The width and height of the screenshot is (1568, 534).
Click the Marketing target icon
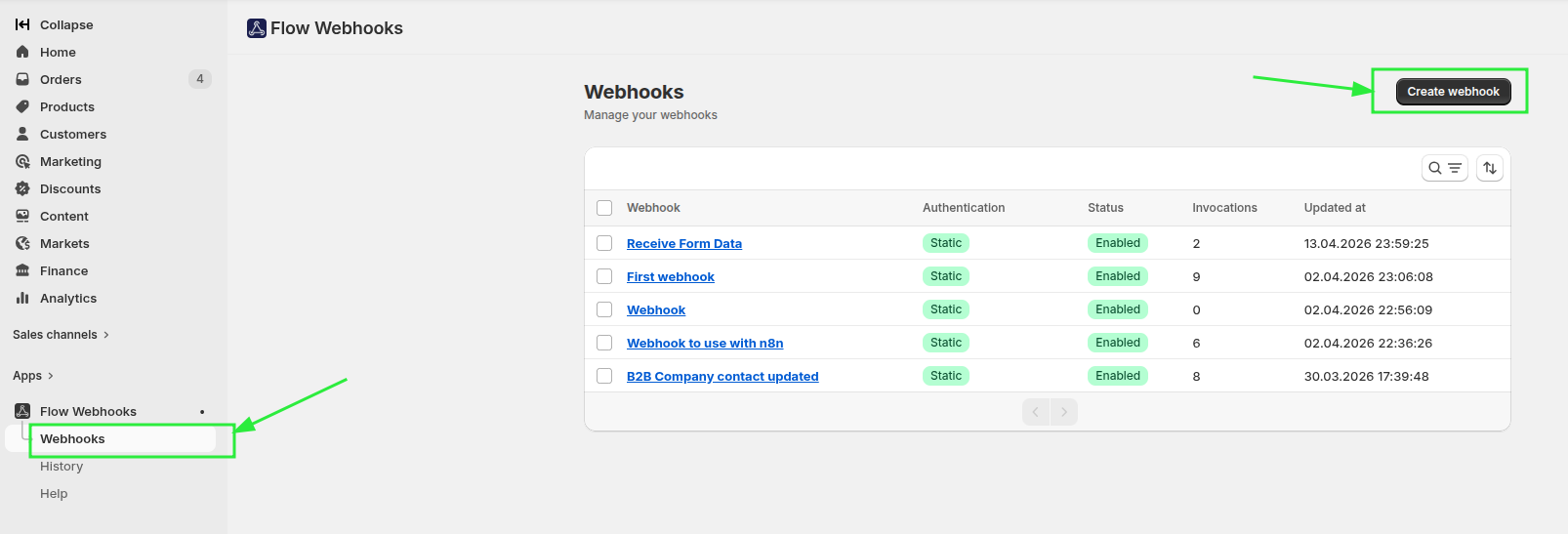[22, 161]
